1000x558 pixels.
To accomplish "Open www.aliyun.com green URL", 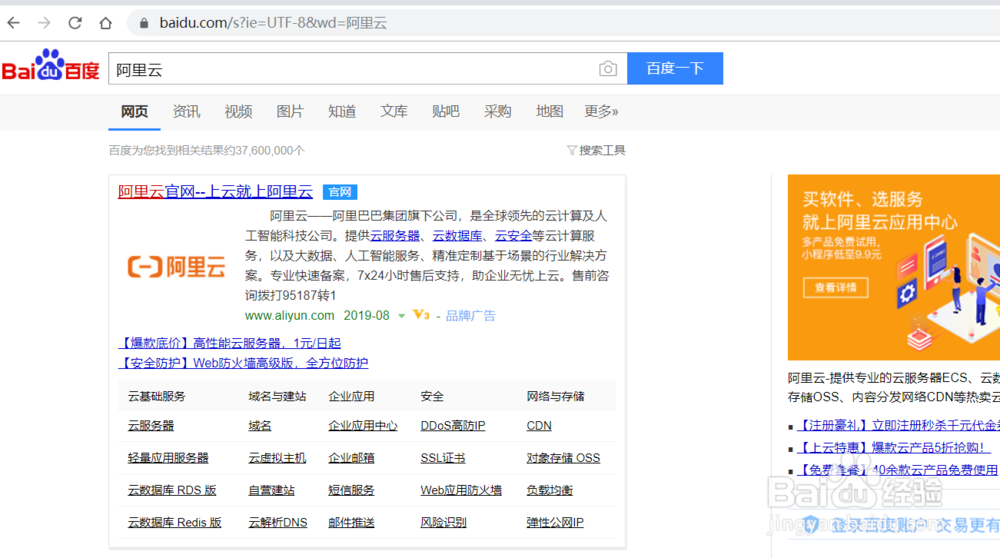I will tap(290, 316).
